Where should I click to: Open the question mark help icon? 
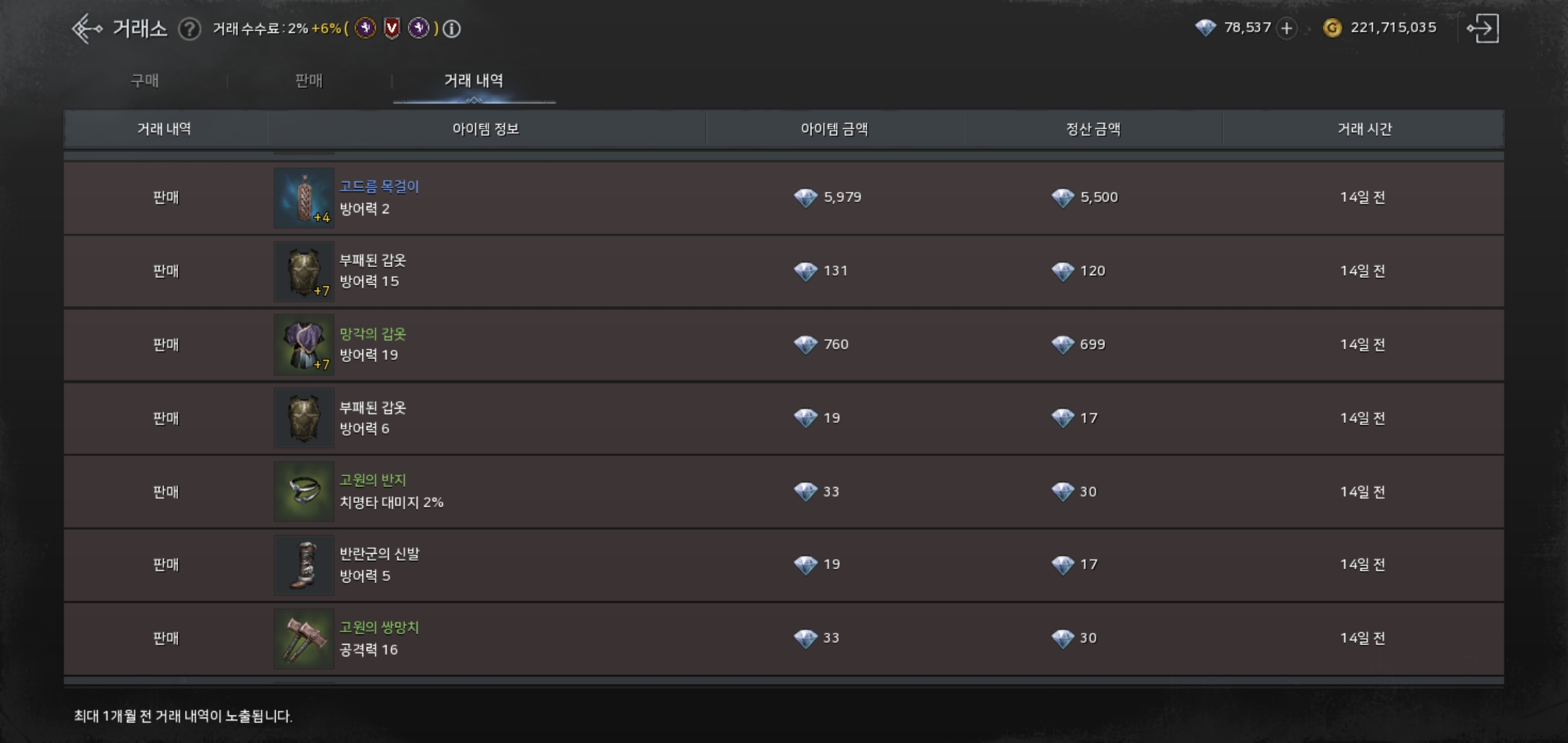(x=189, y=29)
